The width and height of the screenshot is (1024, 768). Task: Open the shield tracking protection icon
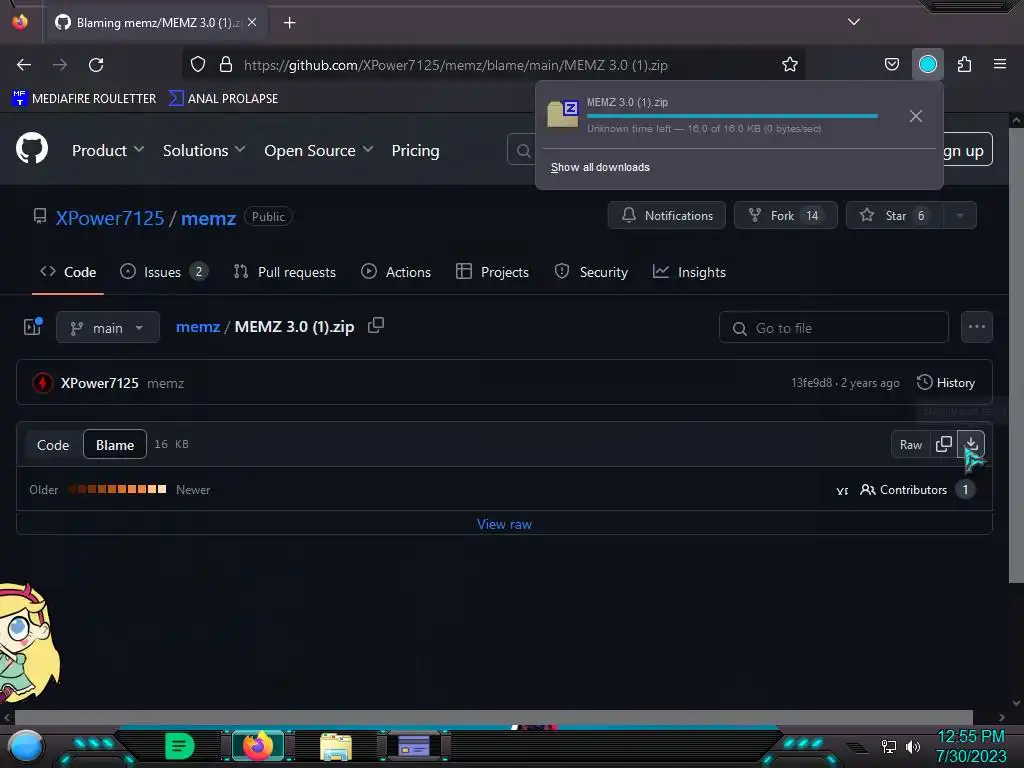(198, 65)
